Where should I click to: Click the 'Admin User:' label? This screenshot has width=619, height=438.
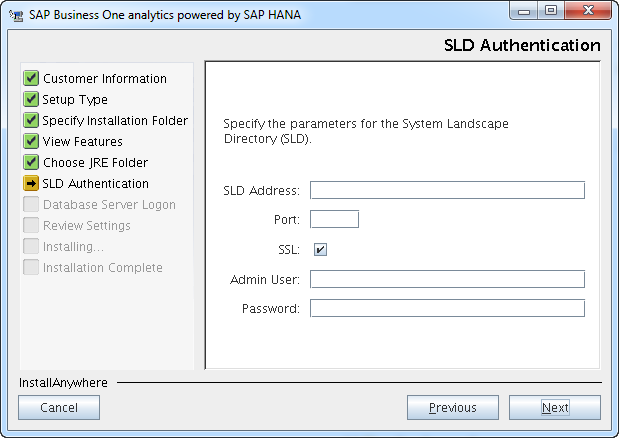tap(265, 280)
